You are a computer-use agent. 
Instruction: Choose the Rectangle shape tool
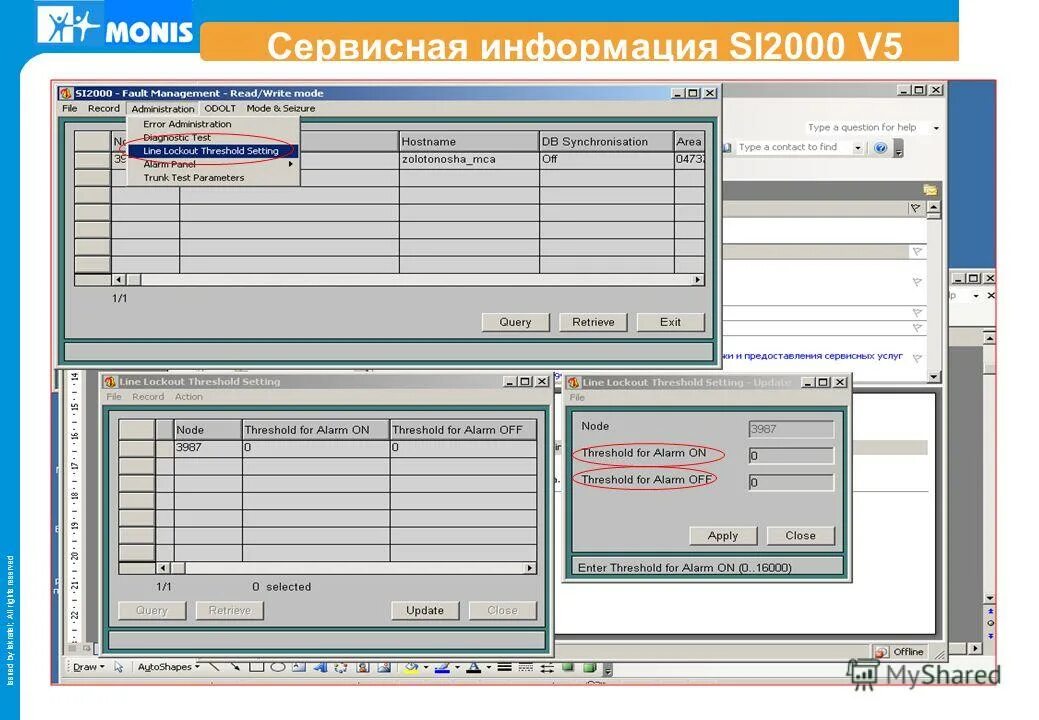pyautogui.click(x=256, y=666)
